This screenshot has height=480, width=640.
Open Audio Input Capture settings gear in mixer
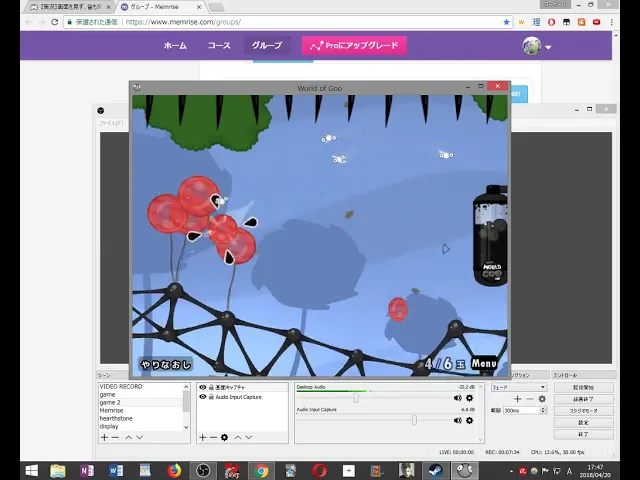(x=469, y=420)
